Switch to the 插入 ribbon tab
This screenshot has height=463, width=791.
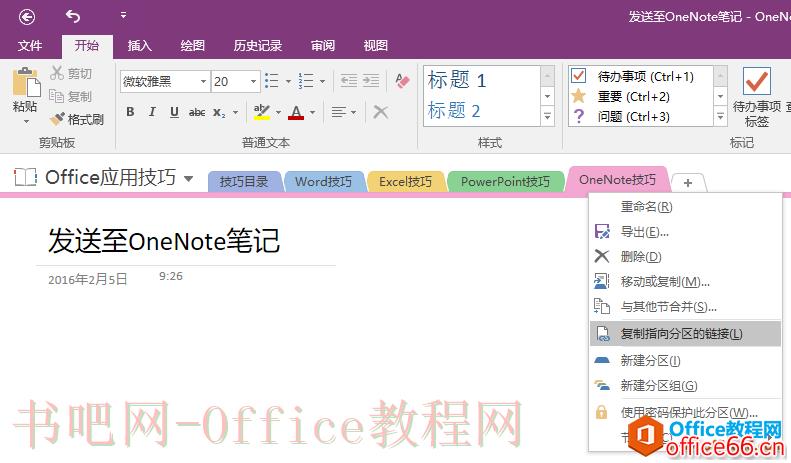click(140, 46)
